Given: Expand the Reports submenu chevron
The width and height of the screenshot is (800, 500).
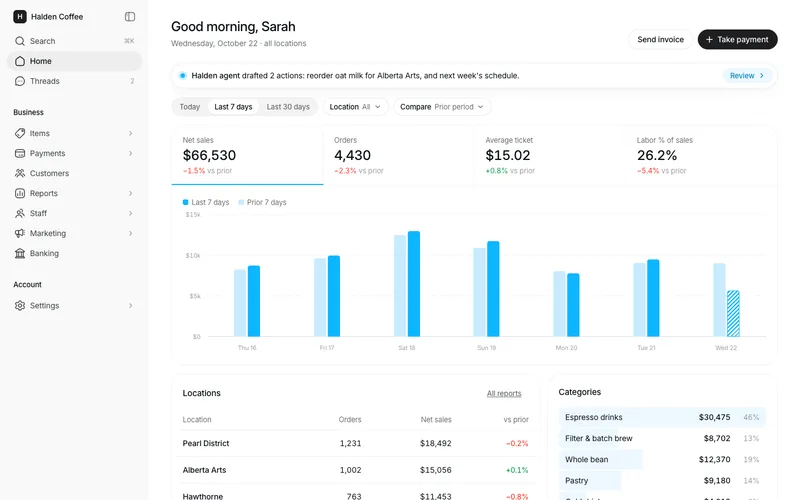Looking at the screenshot, I should (x=131, y=193).
